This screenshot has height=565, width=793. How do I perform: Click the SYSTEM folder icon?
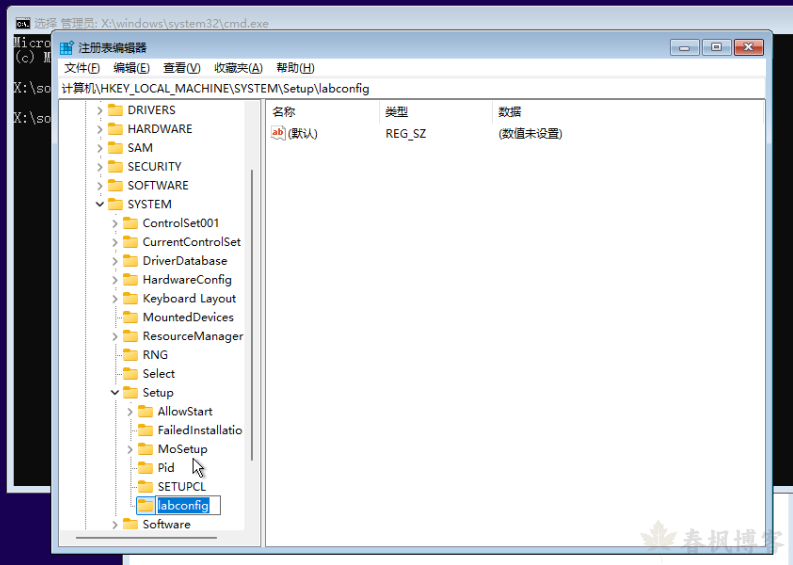[x=115, y=204]
